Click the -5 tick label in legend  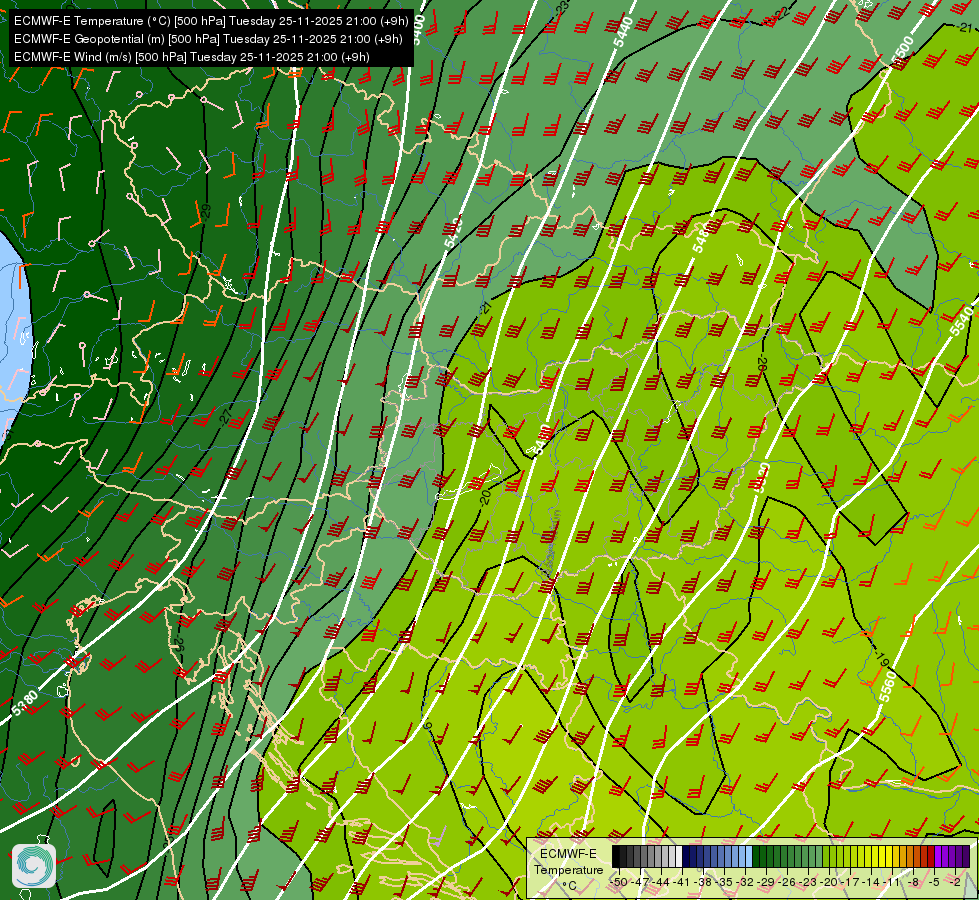(x=933, y=882)
